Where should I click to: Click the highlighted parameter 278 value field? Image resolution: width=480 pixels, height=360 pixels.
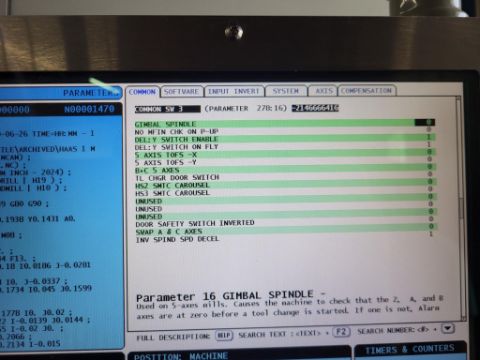315,108
